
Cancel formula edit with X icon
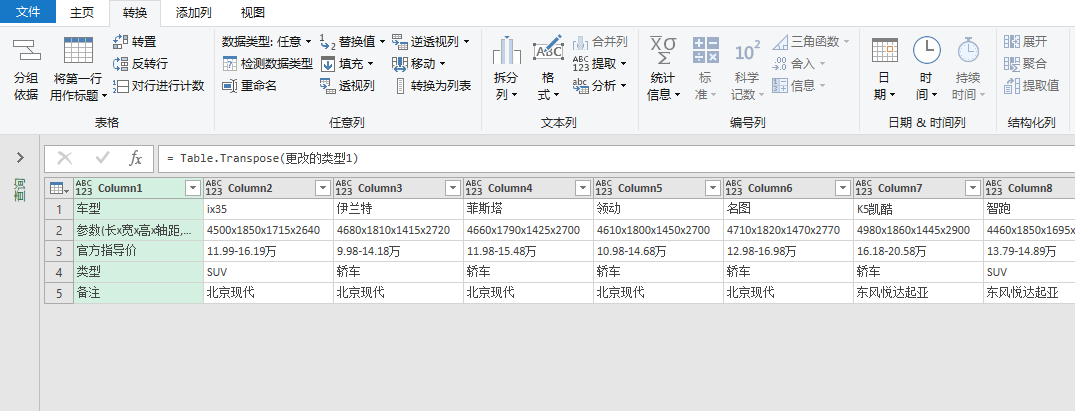(65, 158)
